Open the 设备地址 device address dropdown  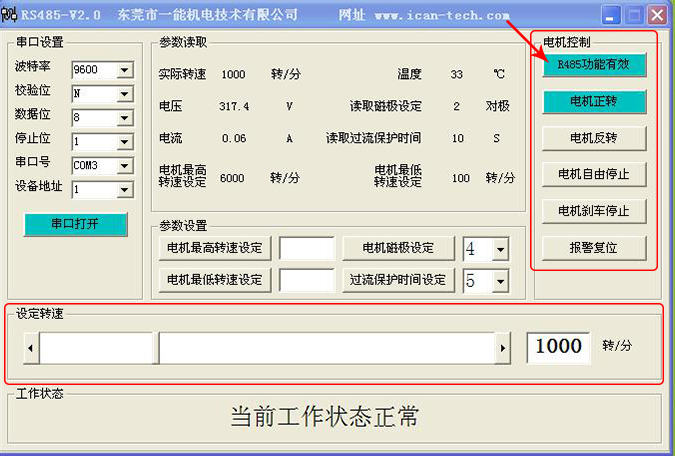pos(124,189)
